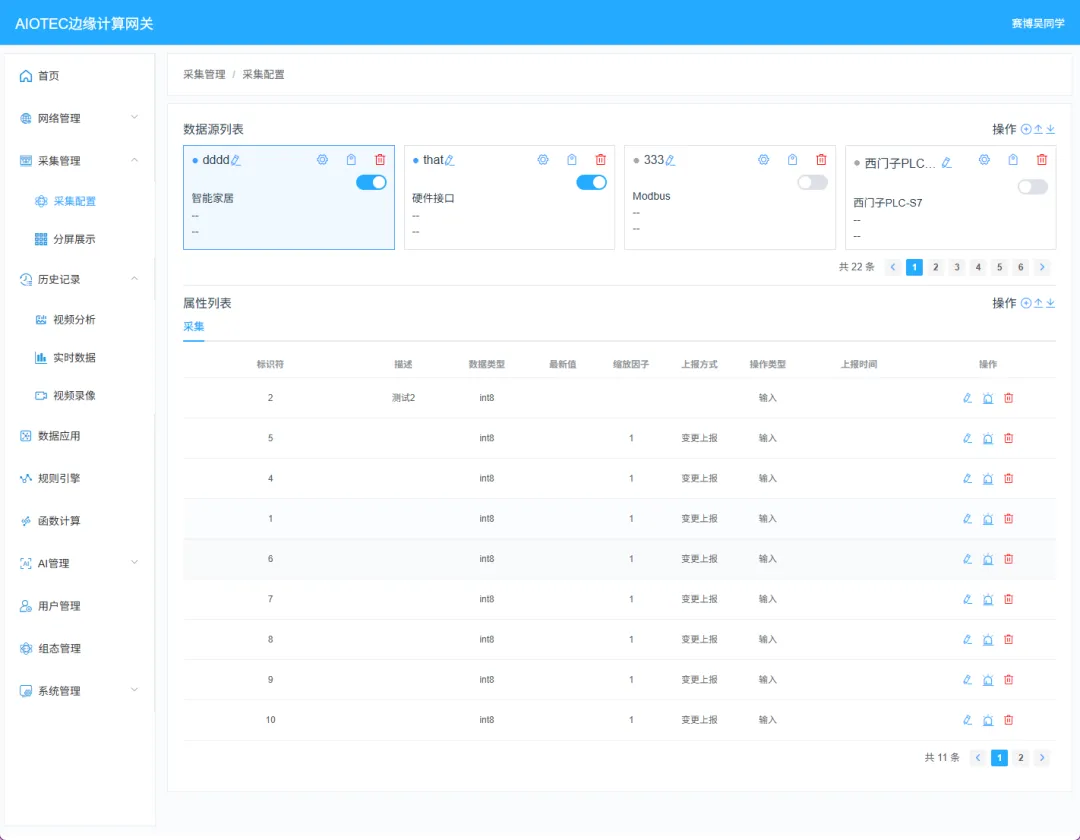Click rename pencil next to 333
Screen dimensions: 1080x840
pos(670,160)
